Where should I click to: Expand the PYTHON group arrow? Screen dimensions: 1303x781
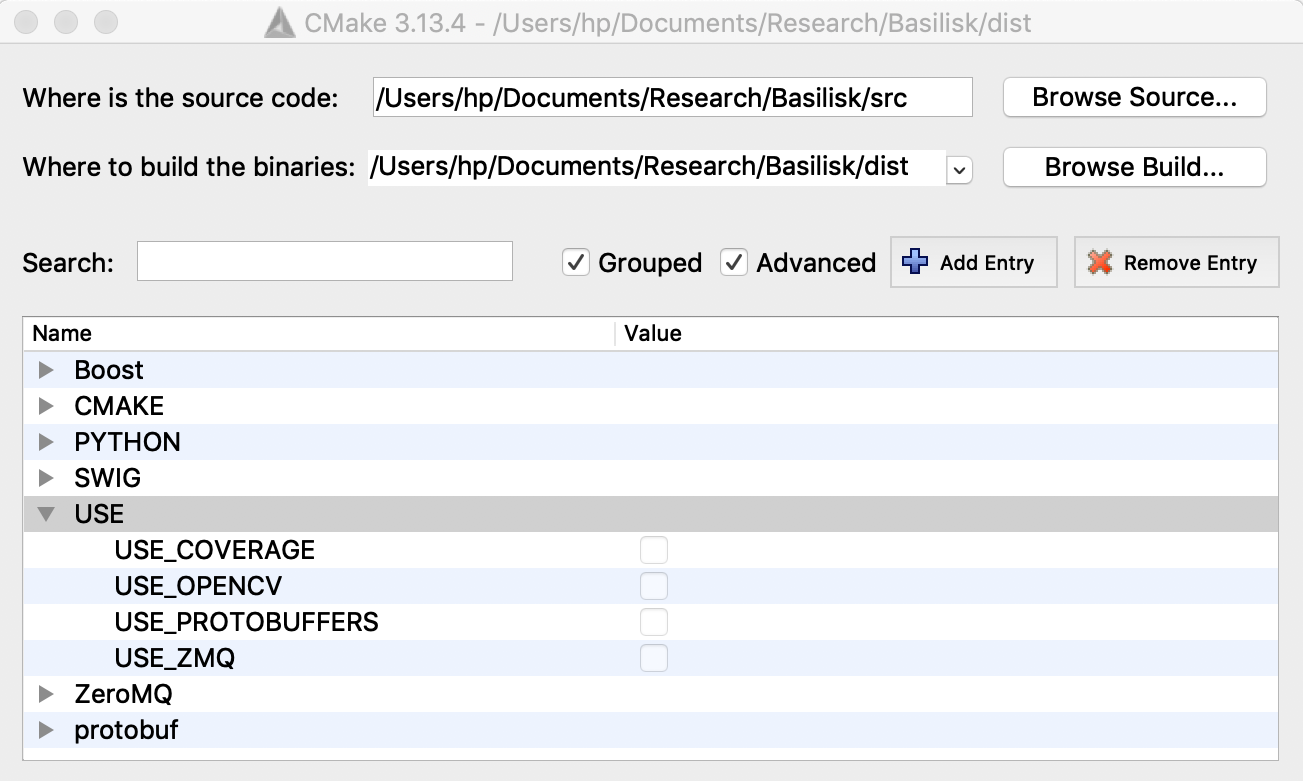pyautogui.click(x=45, y=442)
